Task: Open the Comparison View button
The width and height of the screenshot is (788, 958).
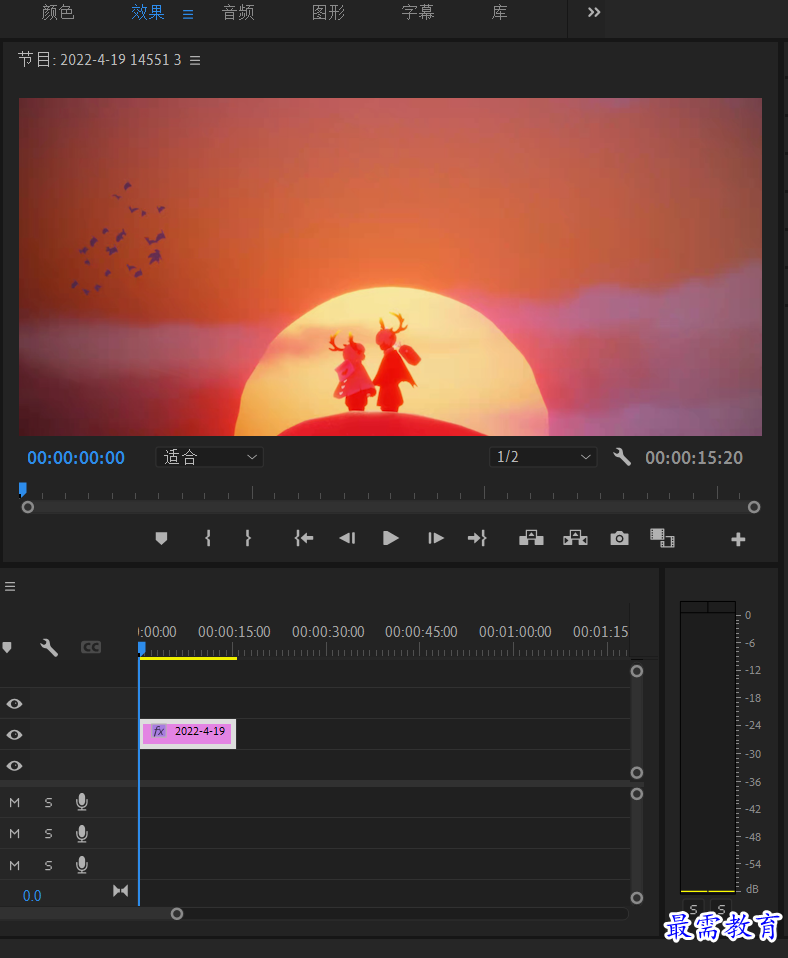Action: (662, 538)
